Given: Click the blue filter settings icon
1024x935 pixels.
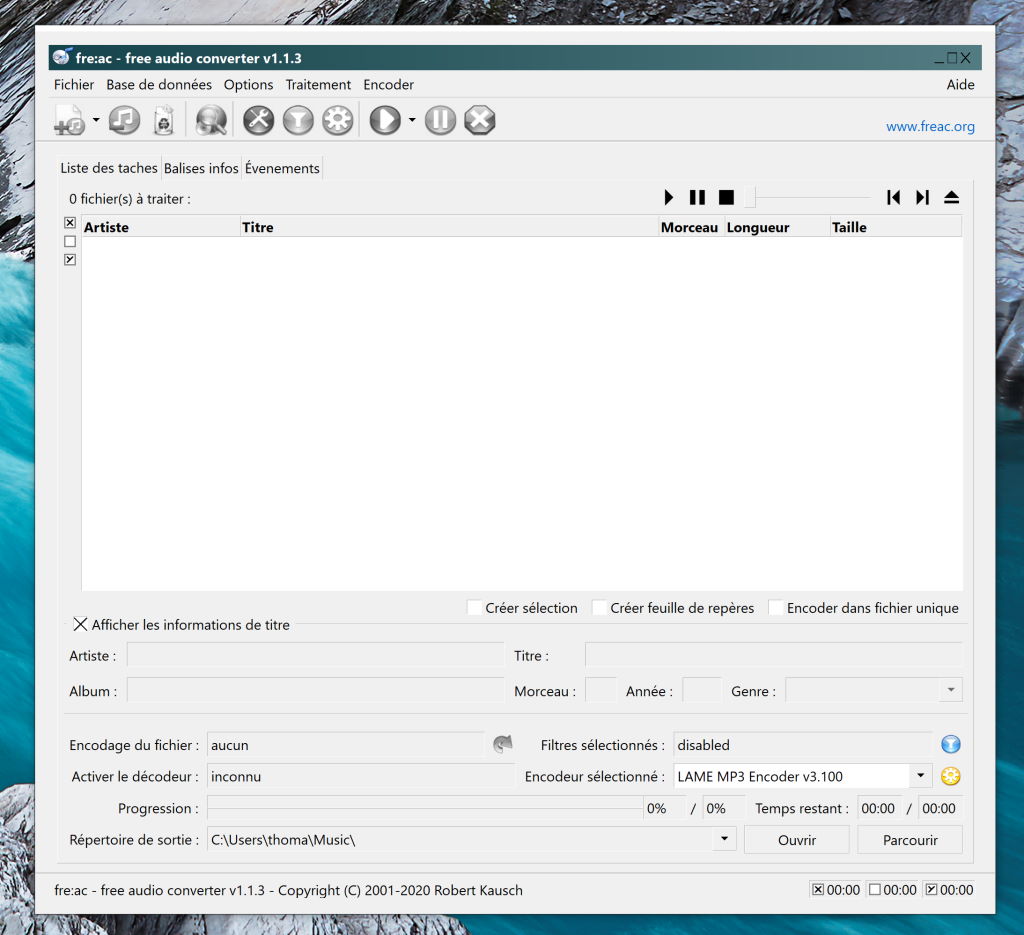Looking at the screenshot, I should pyautogui.click(x=950, y=744).
